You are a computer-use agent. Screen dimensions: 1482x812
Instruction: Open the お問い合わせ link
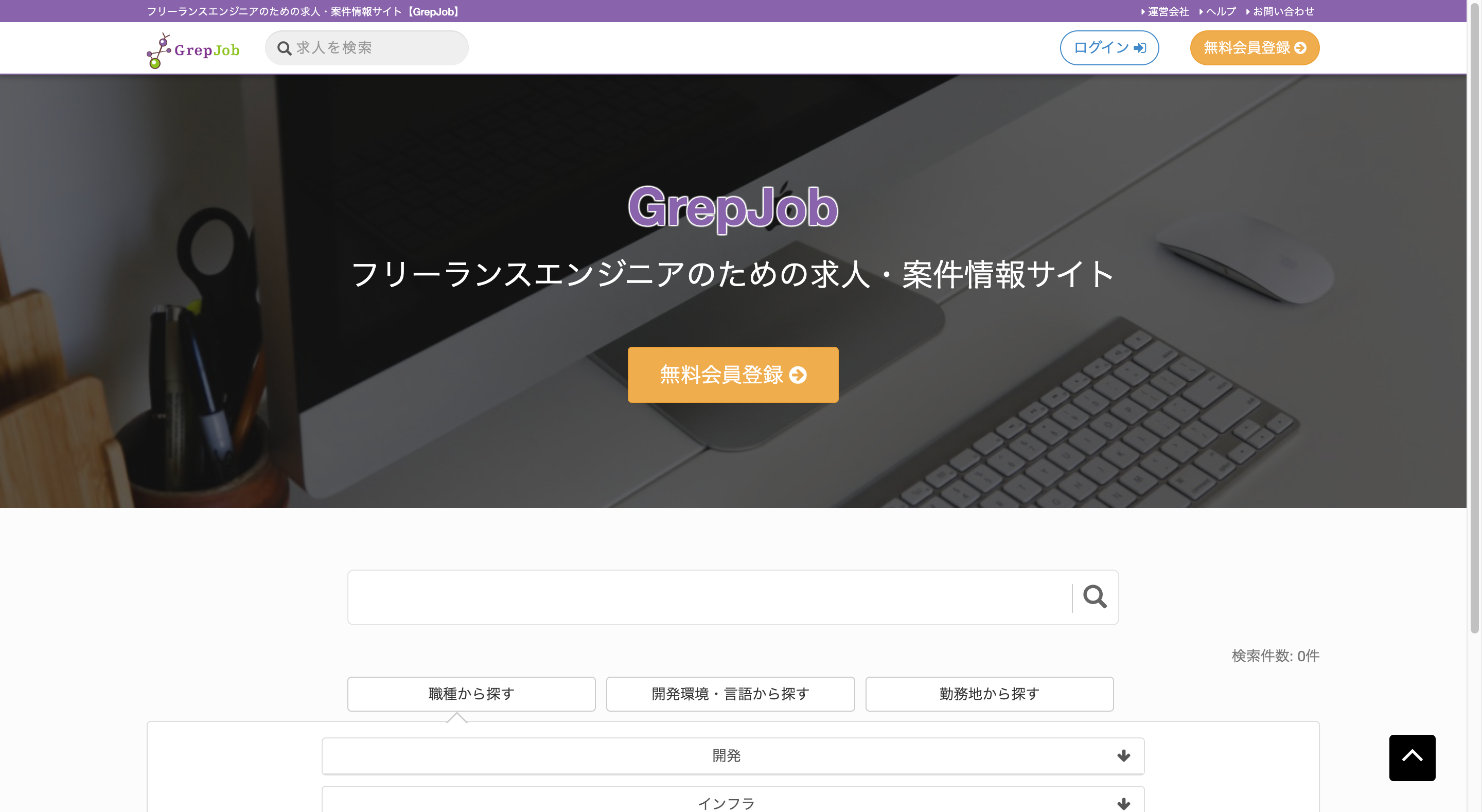coord(1283,11)
